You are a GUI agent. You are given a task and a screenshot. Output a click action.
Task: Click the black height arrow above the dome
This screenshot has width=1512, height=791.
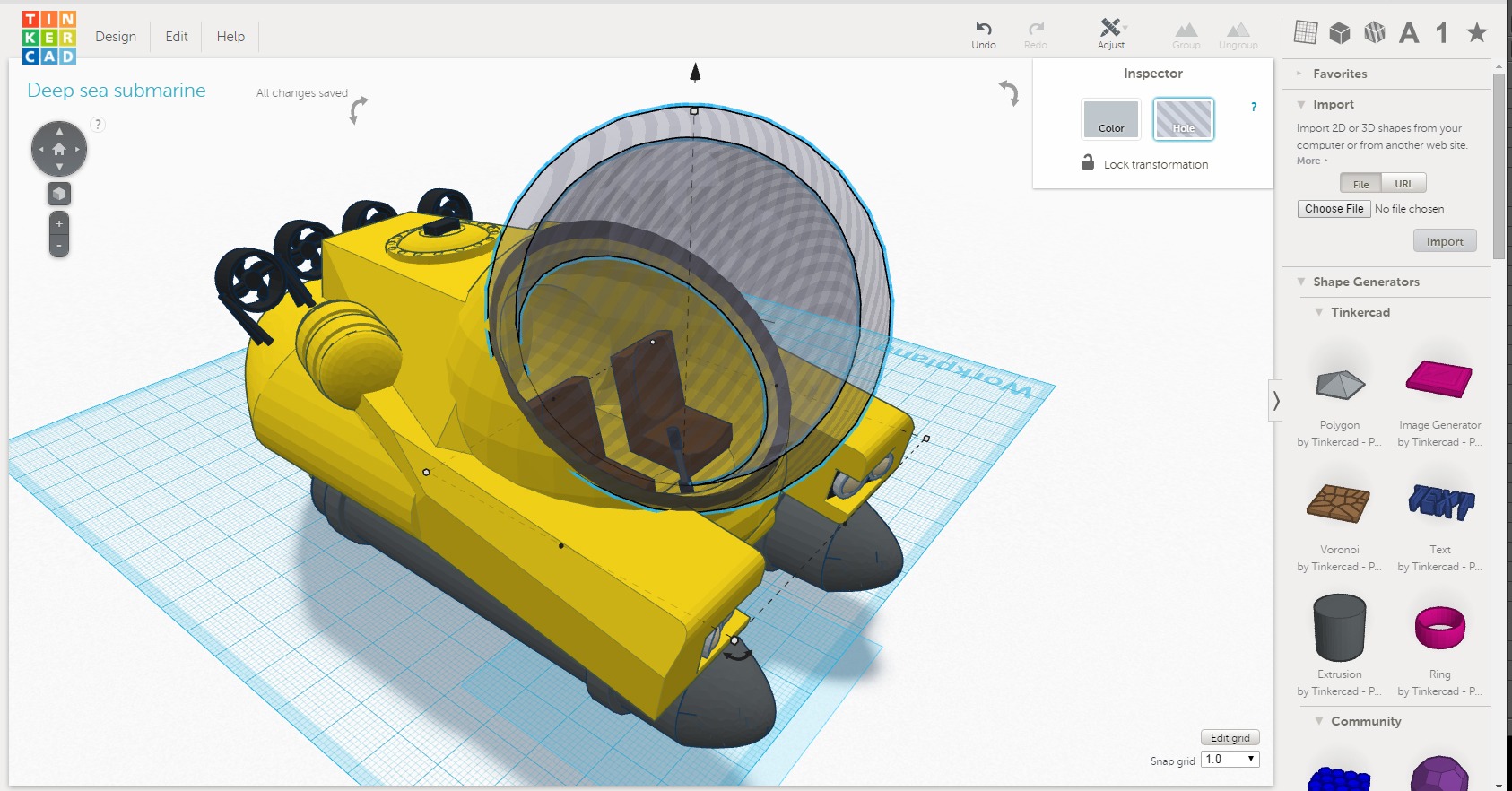point(695,73)
